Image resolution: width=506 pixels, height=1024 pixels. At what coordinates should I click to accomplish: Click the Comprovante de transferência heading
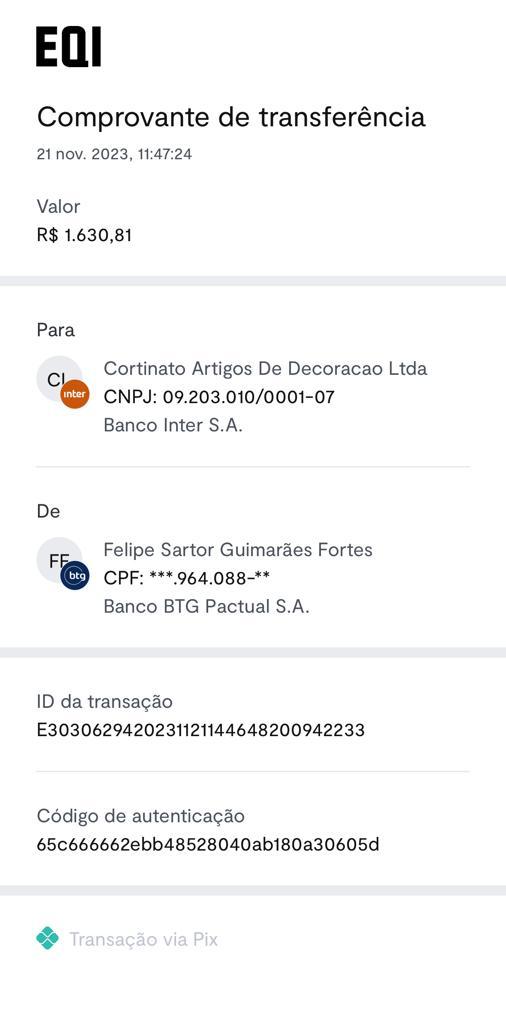click(x=231, y=118)
